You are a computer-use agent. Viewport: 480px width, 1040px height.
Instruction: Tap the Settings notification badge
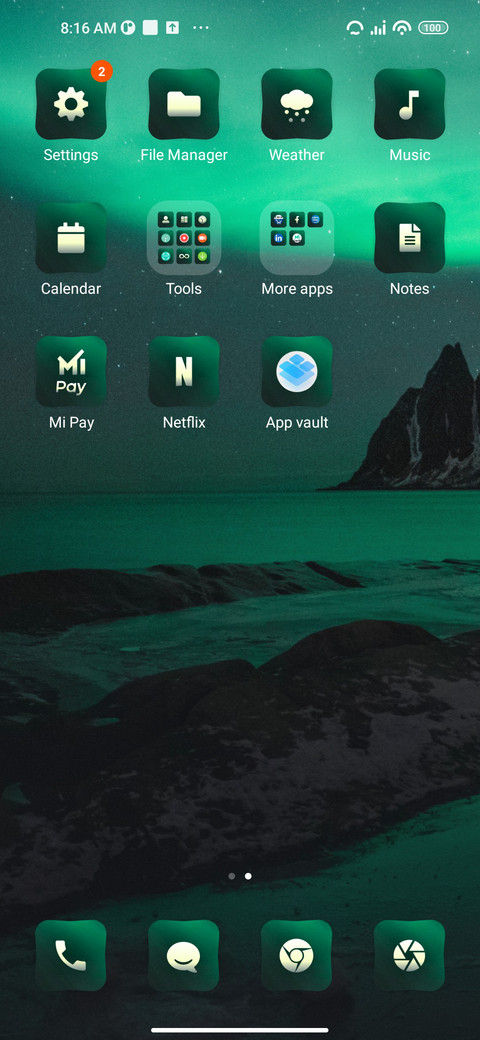click(101, 72)
